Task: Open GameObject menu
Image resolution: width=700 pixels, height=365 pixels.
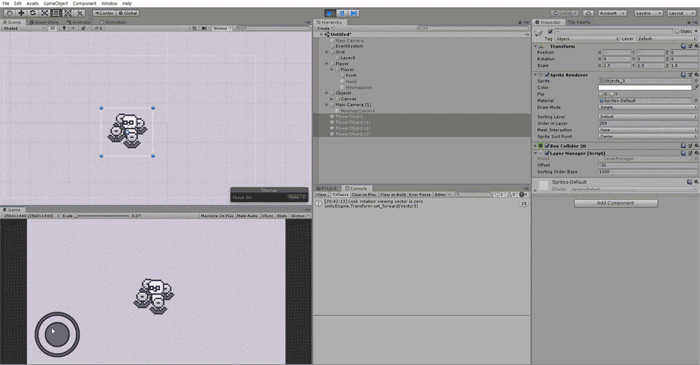Action: 56,3
